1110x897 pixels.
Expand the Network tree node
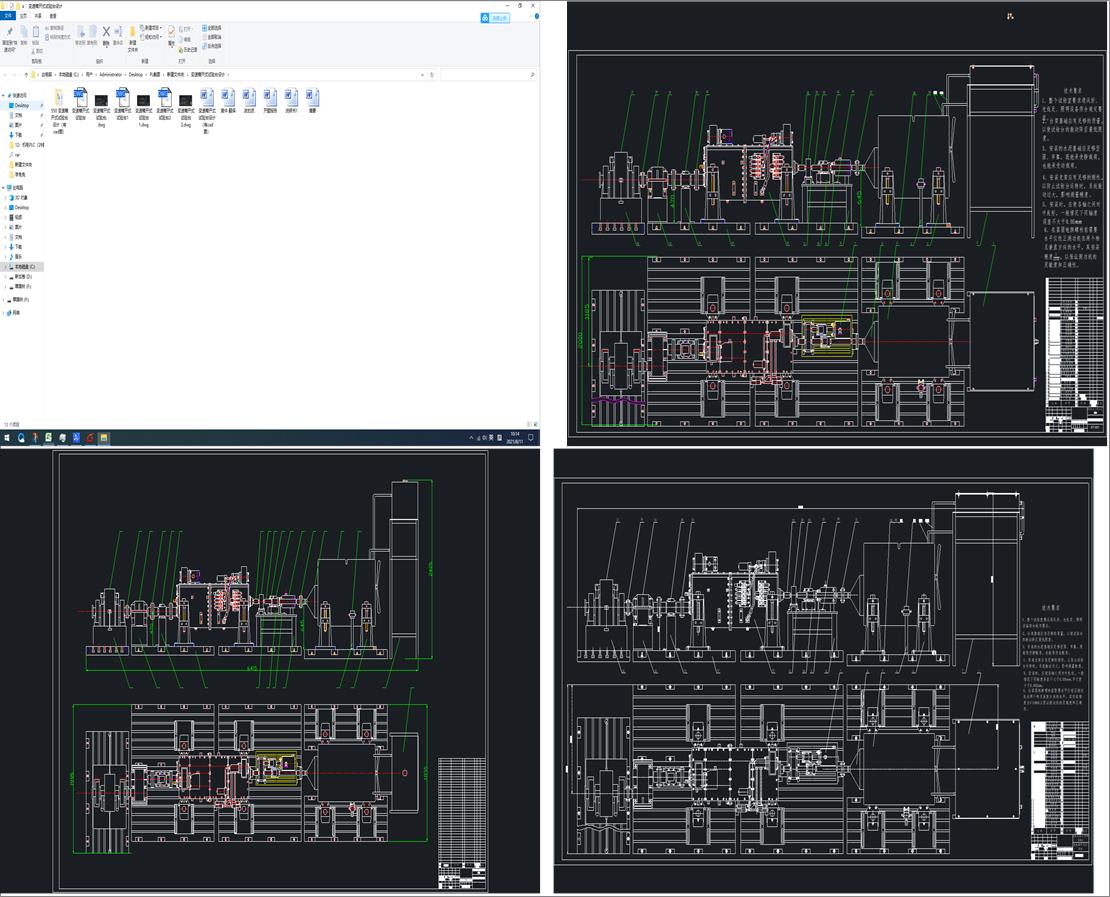click(x=4, y=312)
